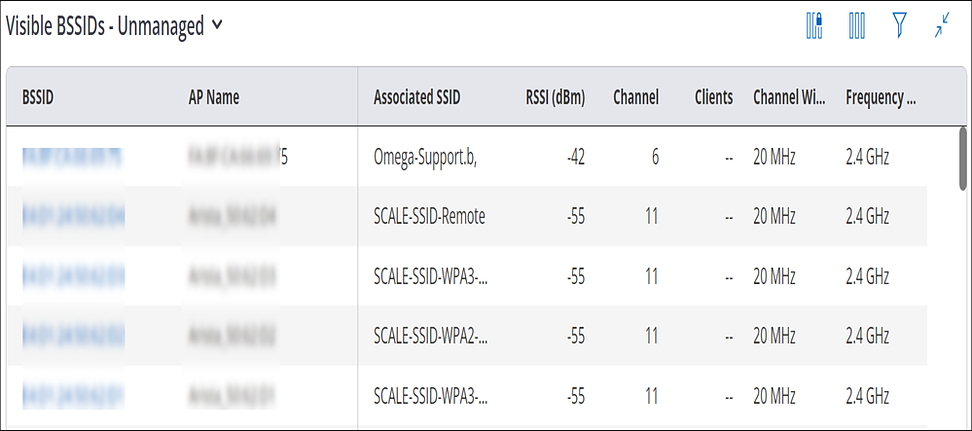The width and height of the screenshot is (972, 431).
Task: Select the Omega-Support.b, SSID cell
Action: pyautogui.click(x=425, y=158)
